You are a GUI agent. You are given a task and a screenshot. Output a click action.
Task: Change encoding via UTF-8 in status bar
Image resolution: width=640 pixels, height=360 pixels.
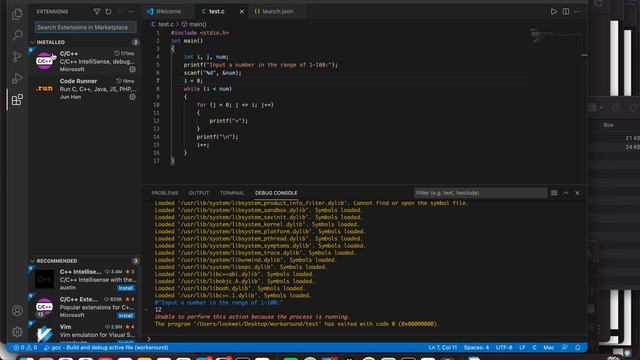(504, 347)
